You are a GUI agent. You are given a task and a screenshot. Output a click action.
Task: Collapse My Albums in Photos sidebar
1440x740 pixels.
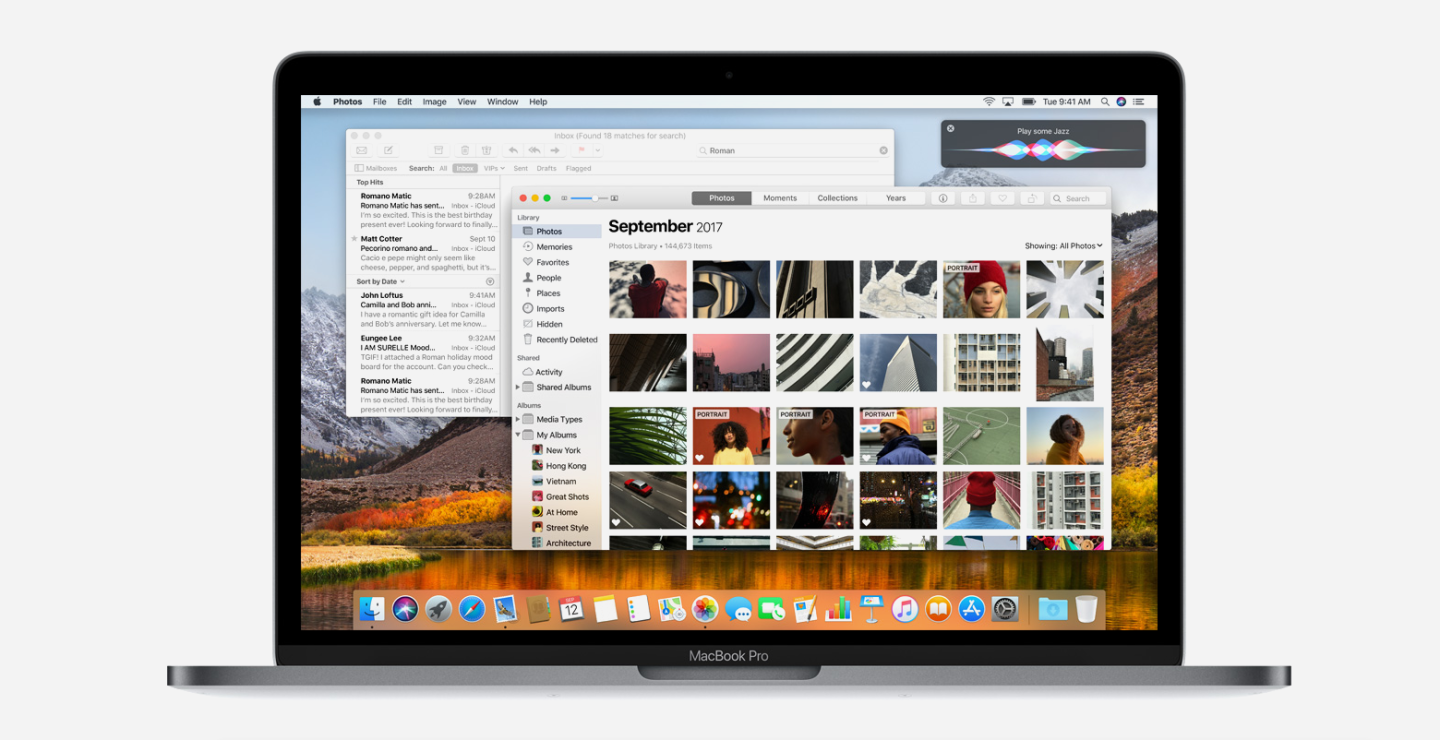point(518,435)
